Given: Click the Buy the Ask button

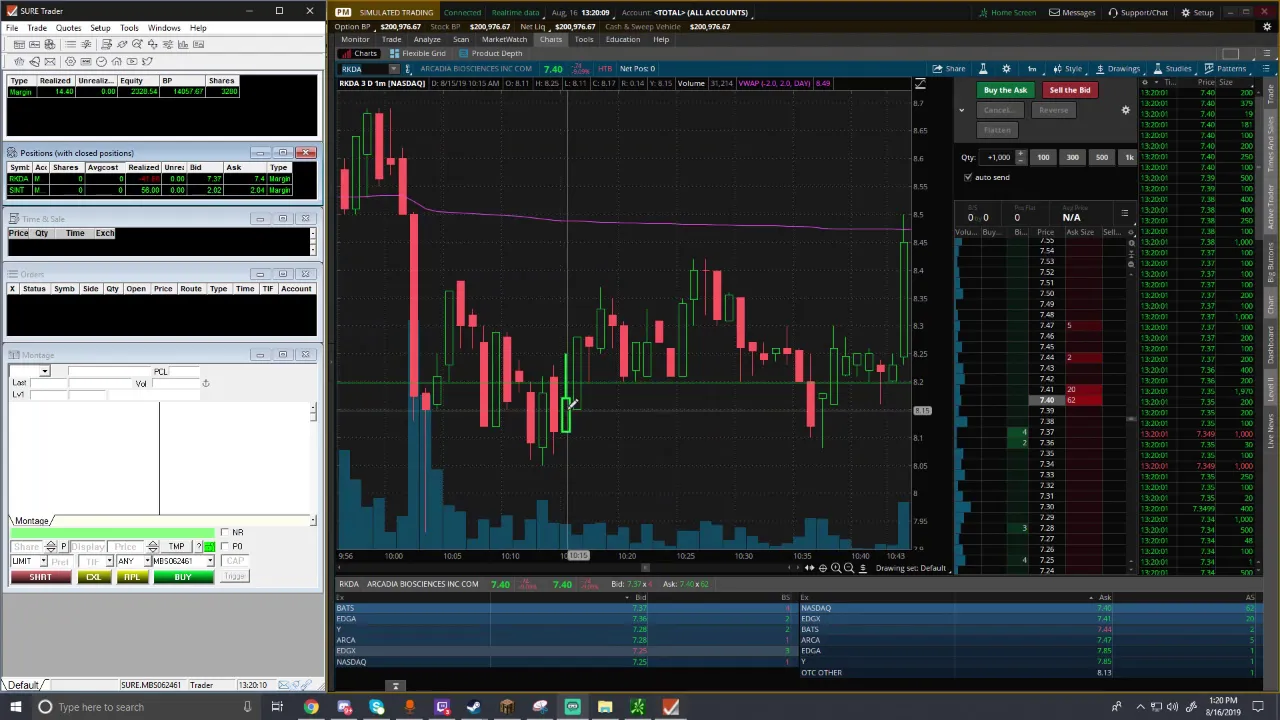Looking at the screenshot, I should [x=1005, y=90].
